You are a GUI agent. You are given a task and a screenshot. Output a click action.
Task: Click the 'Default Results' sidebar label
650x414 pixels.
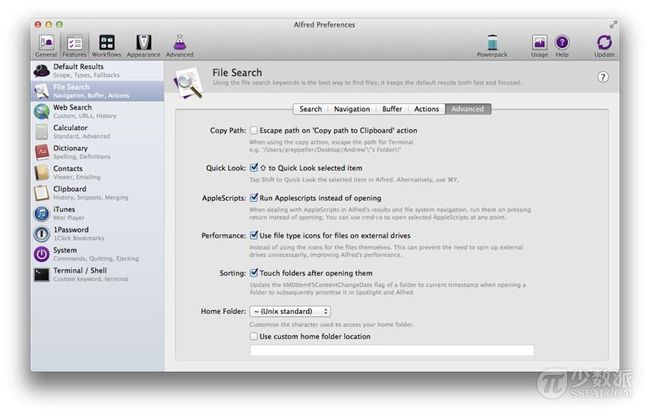(78, 67)
